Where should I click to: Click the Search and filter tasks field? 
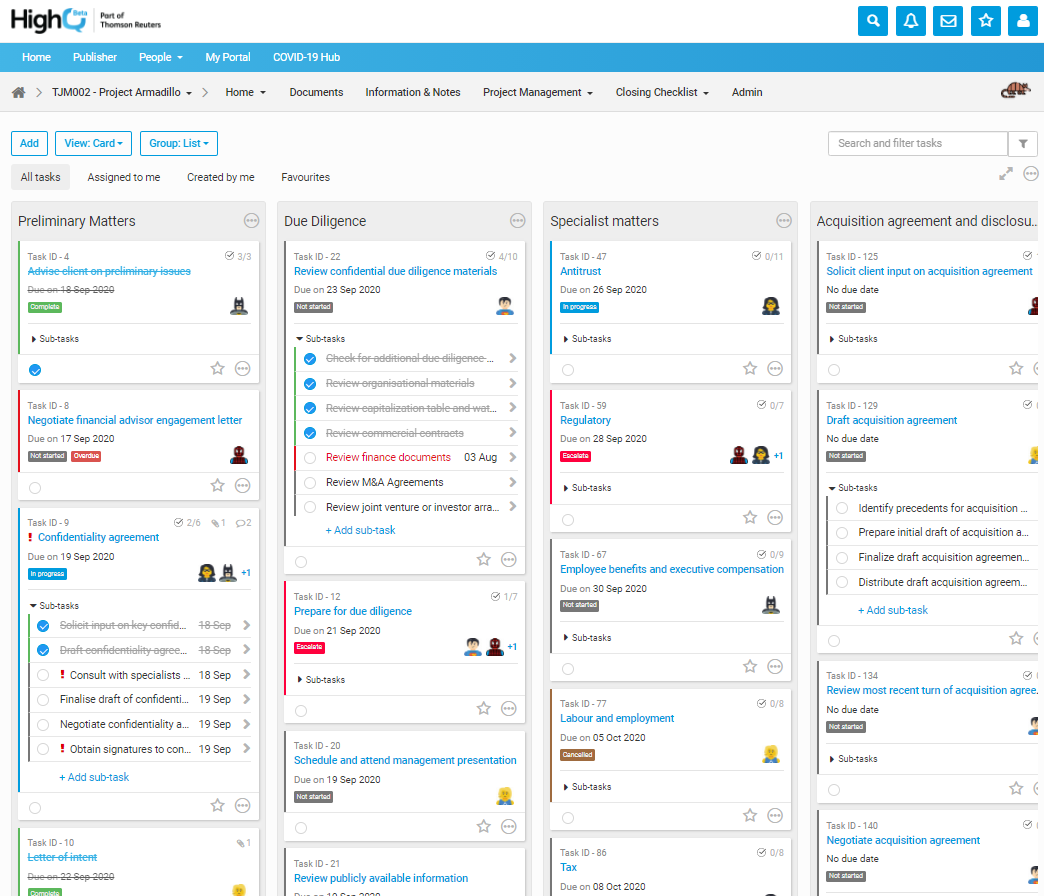[917, 144]
